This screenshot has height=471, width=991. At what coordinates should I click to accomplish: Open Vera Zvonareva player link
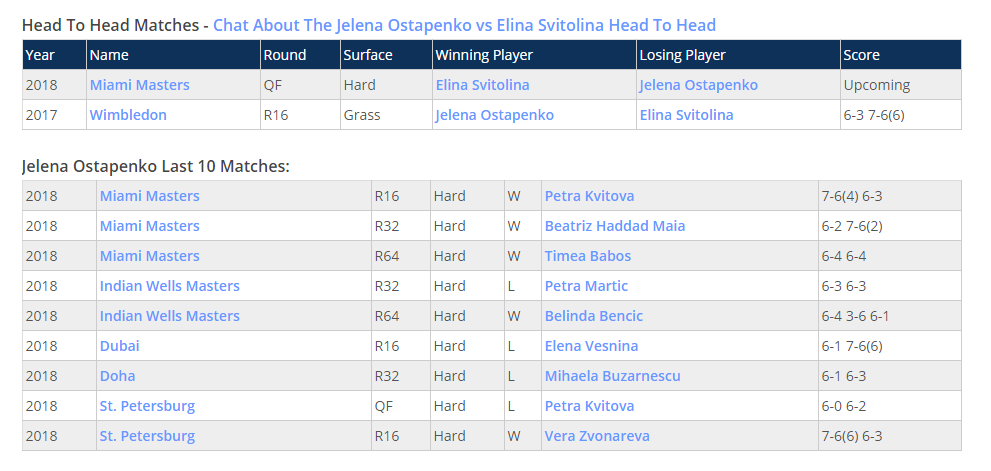pyautogui.click(x=597, y=436)
